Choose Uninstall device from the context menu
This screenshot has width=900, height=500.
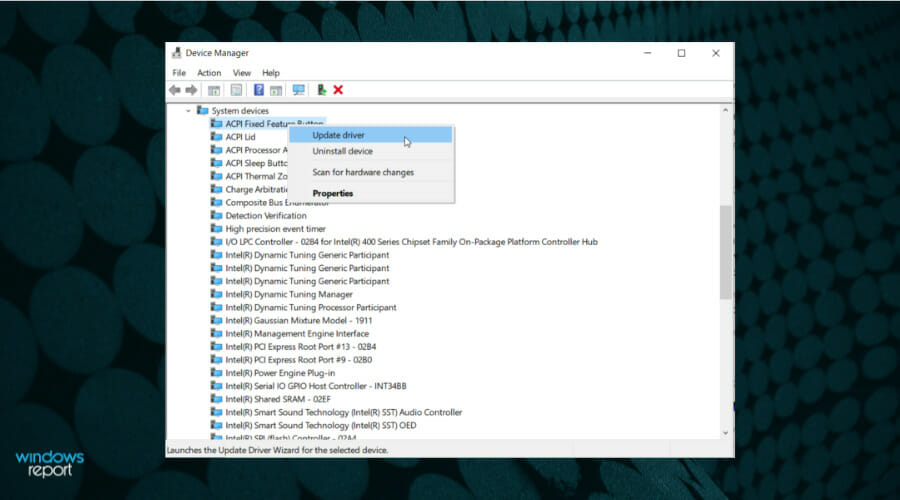(x=370, y=151)
